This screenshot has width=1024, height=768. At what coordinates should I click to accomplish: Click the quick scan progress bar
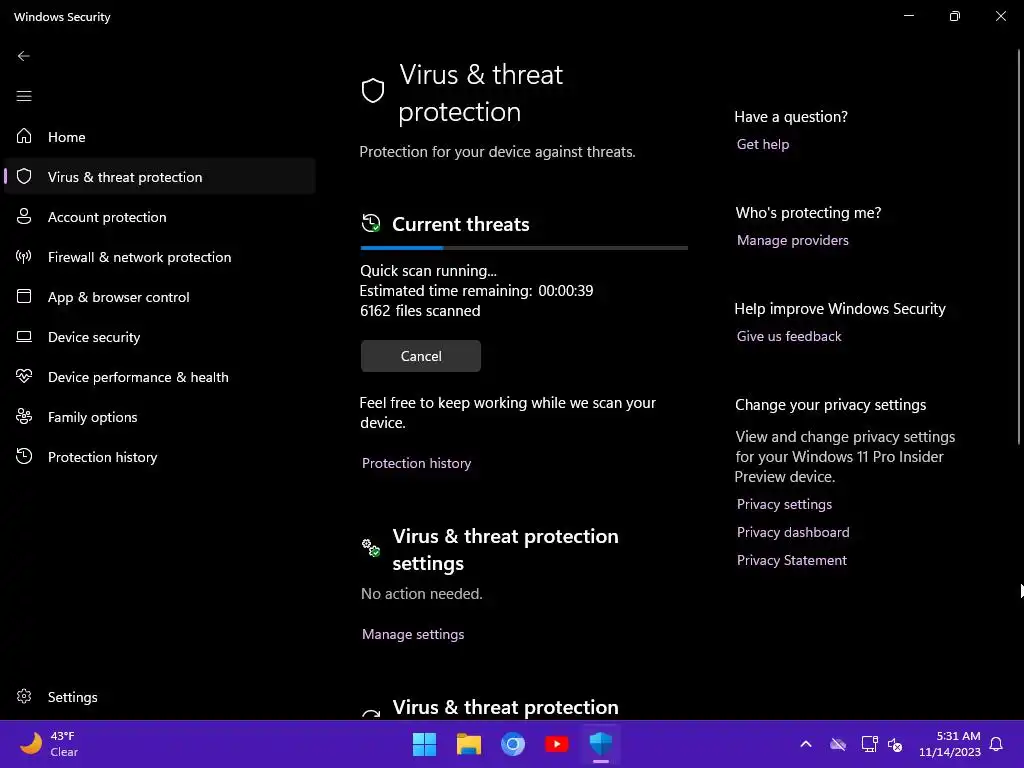(524, 248)
